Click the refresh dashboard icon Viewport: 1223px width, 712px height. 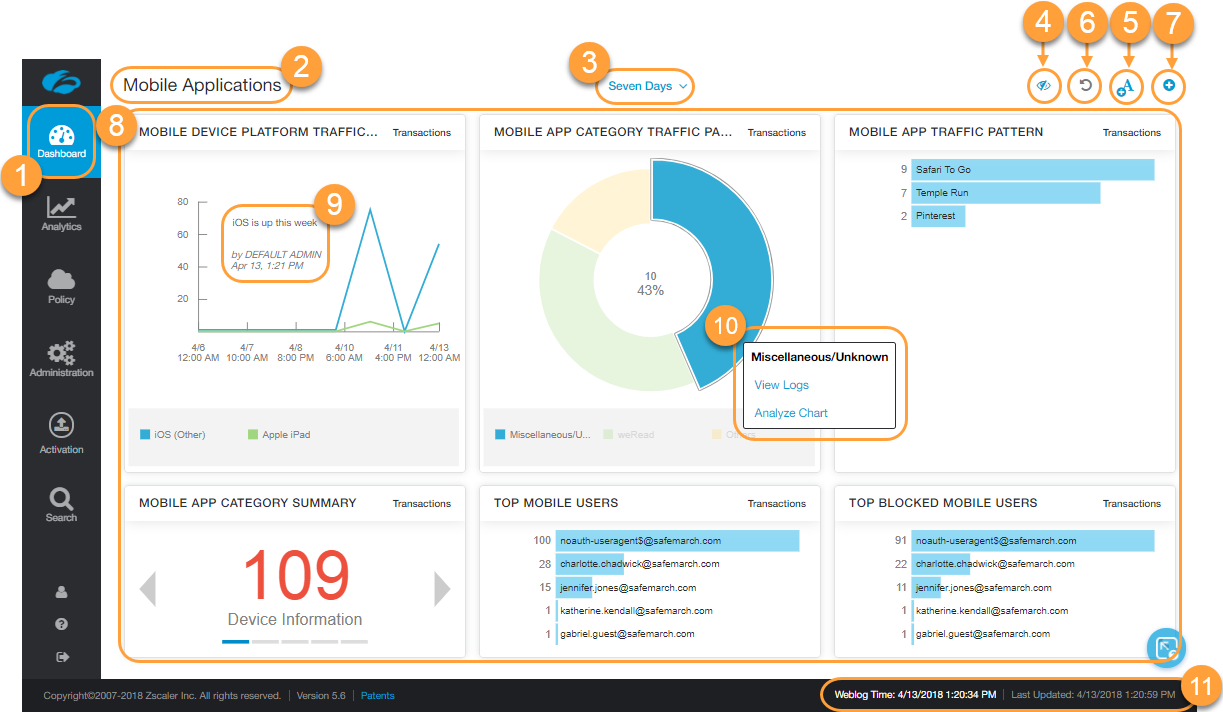click(x=1084, y=87)
